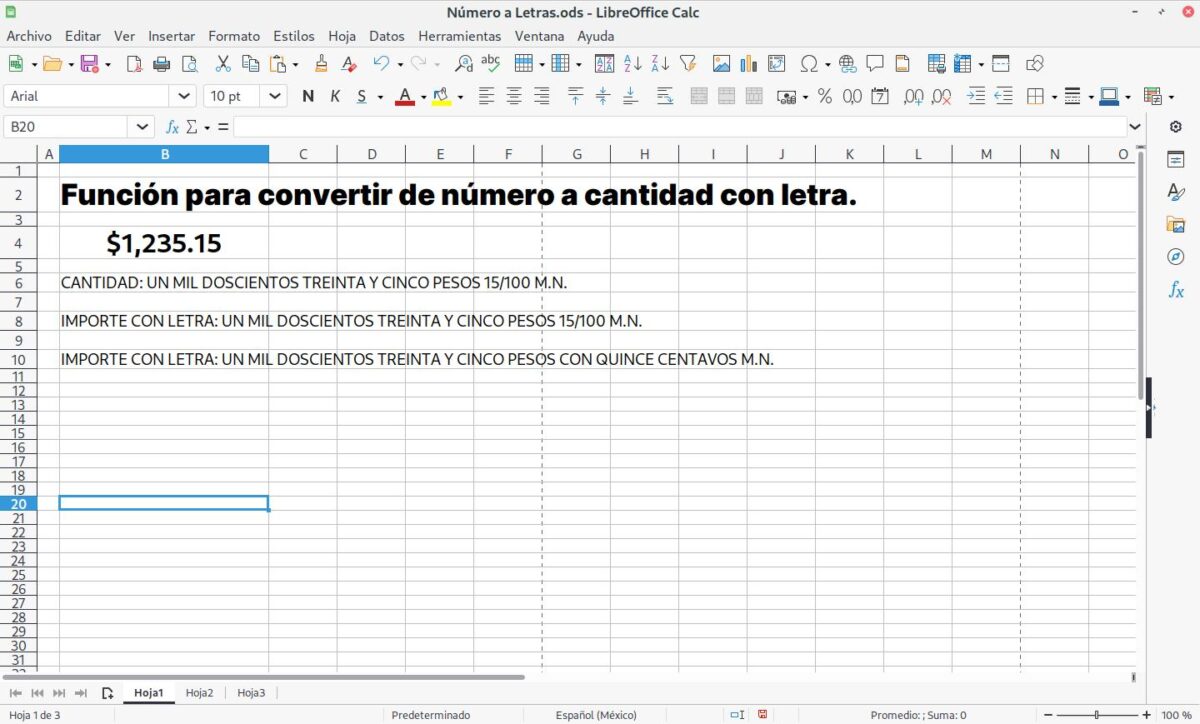
Task: Expand the Name Box dropdown
Action: pyautogui.click(x=142, y=127)
